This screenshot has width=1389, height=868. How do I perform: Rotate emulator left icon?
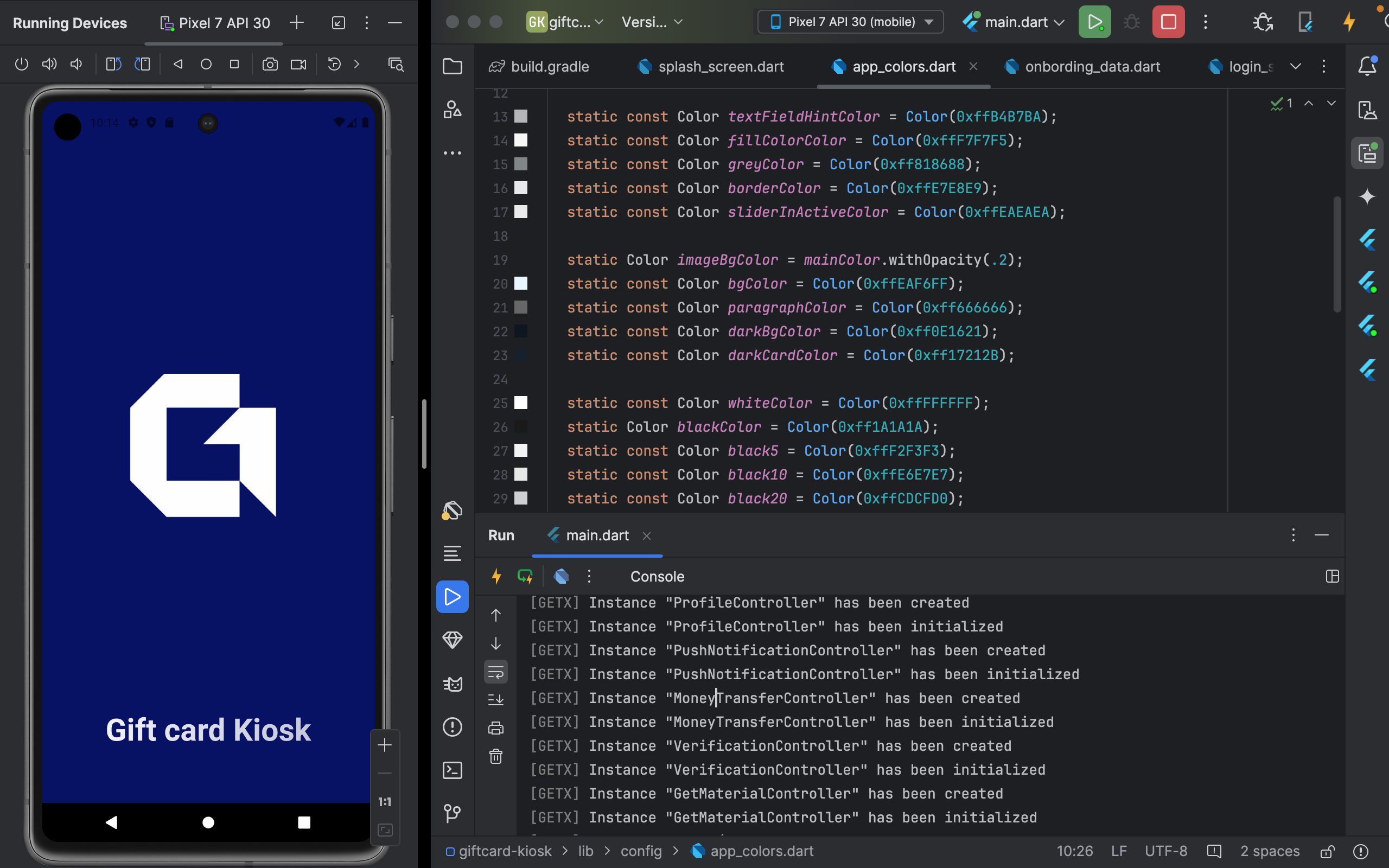click(x=113, y=65)
